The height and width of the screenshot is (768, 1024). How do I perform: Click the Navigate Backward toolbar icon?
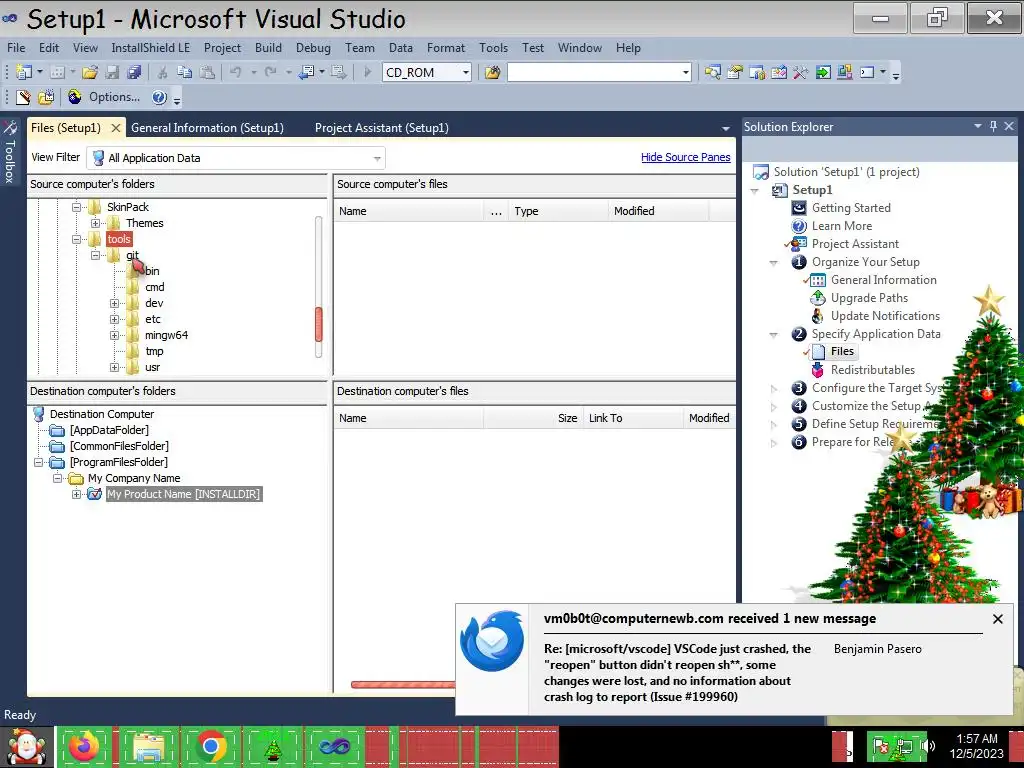point(306,72)
